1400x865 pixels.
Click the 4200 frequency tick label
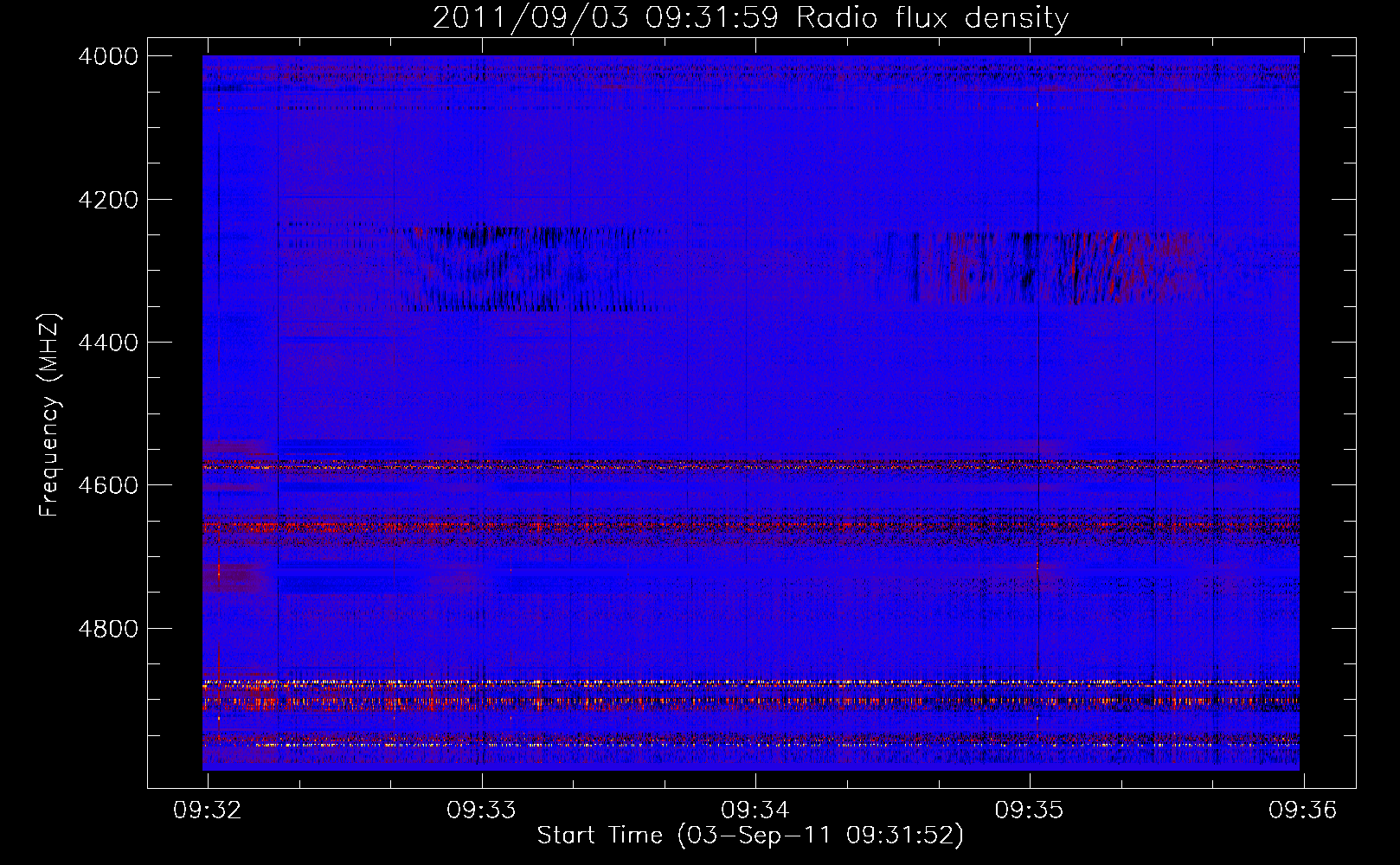(108, 200)
